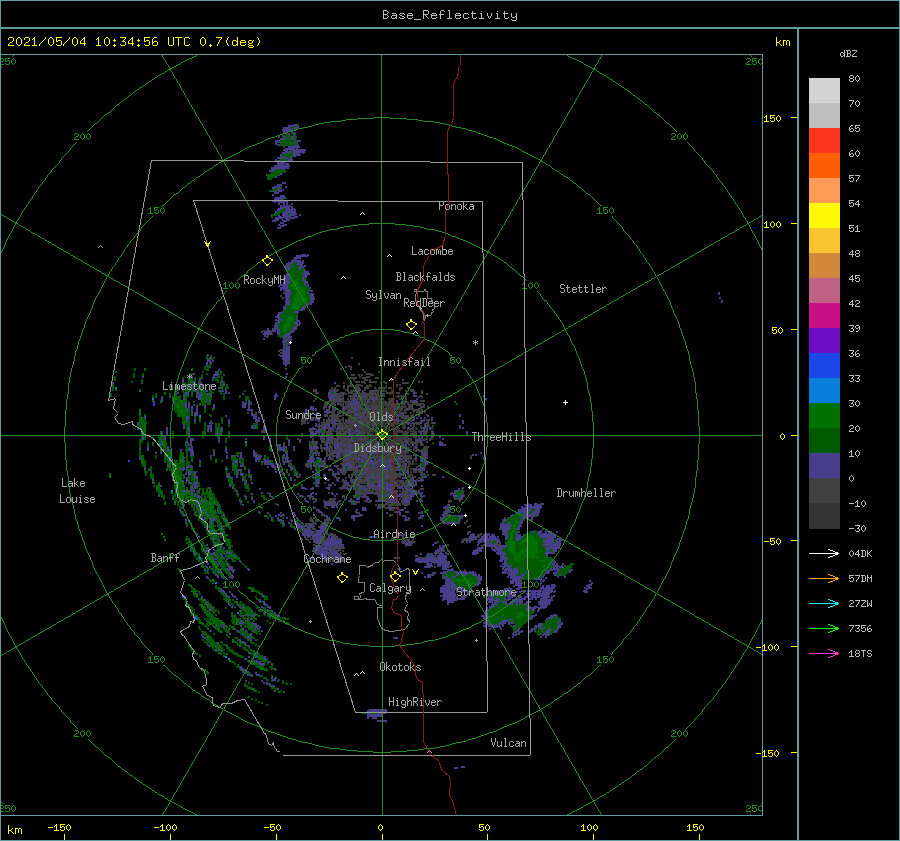
Task: Click the 7356 legend label
Action: tap(860, 629)
